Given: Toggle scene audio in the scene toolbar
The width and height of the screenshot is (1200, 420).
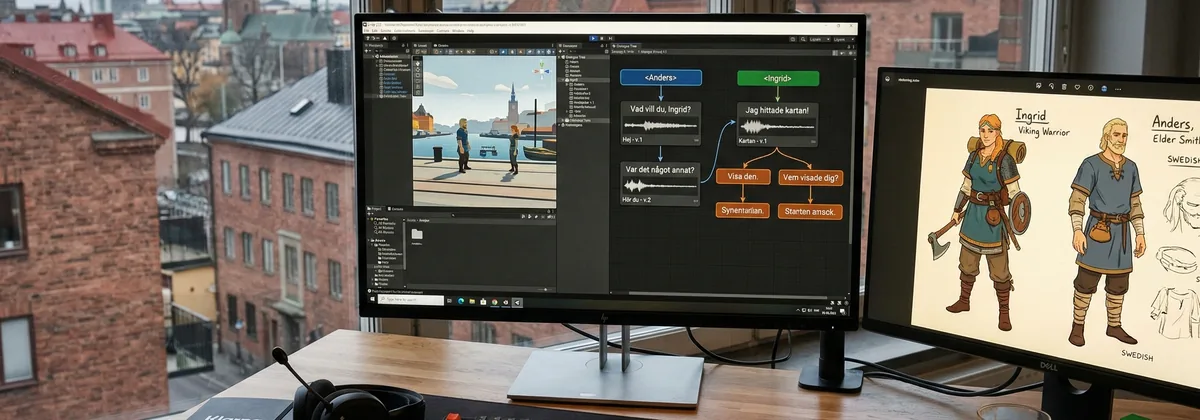Looking at the screenshot, I should coord(521,52).
